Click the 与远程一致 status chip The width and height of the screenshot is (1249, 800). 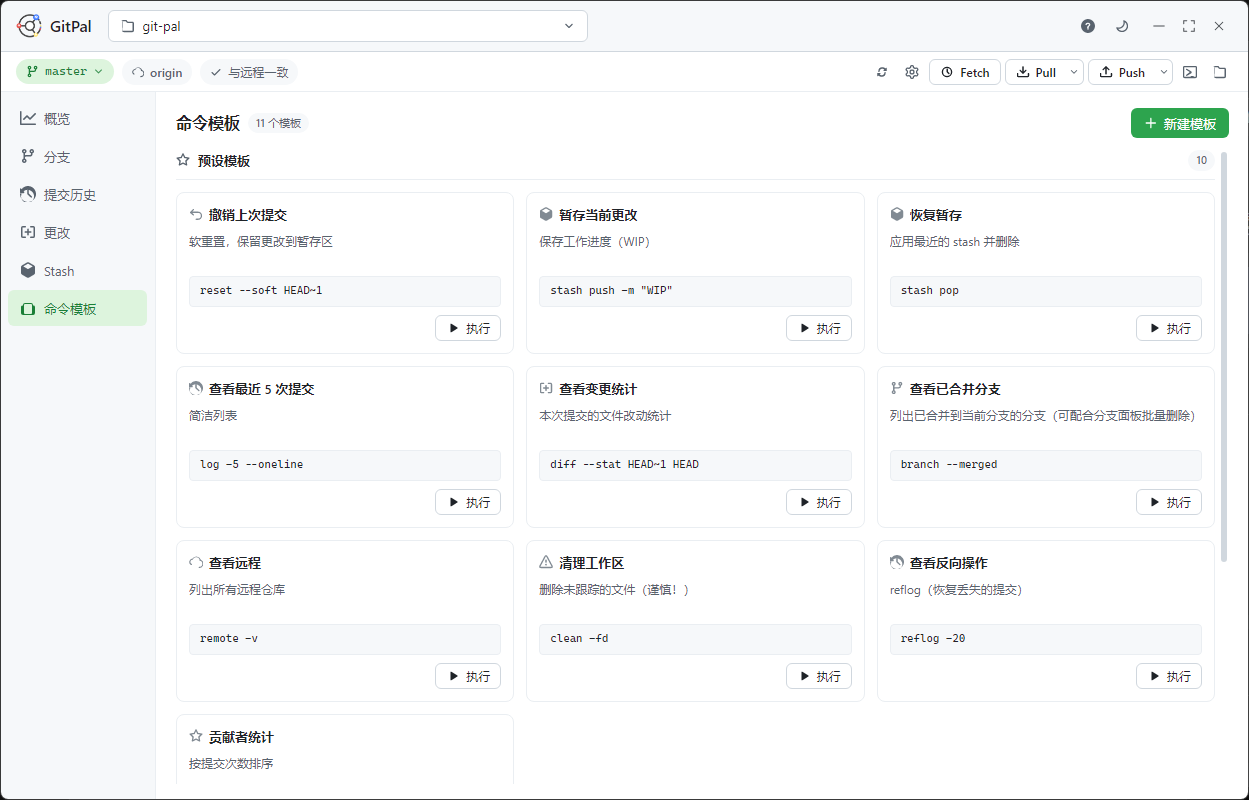[249, 72]
